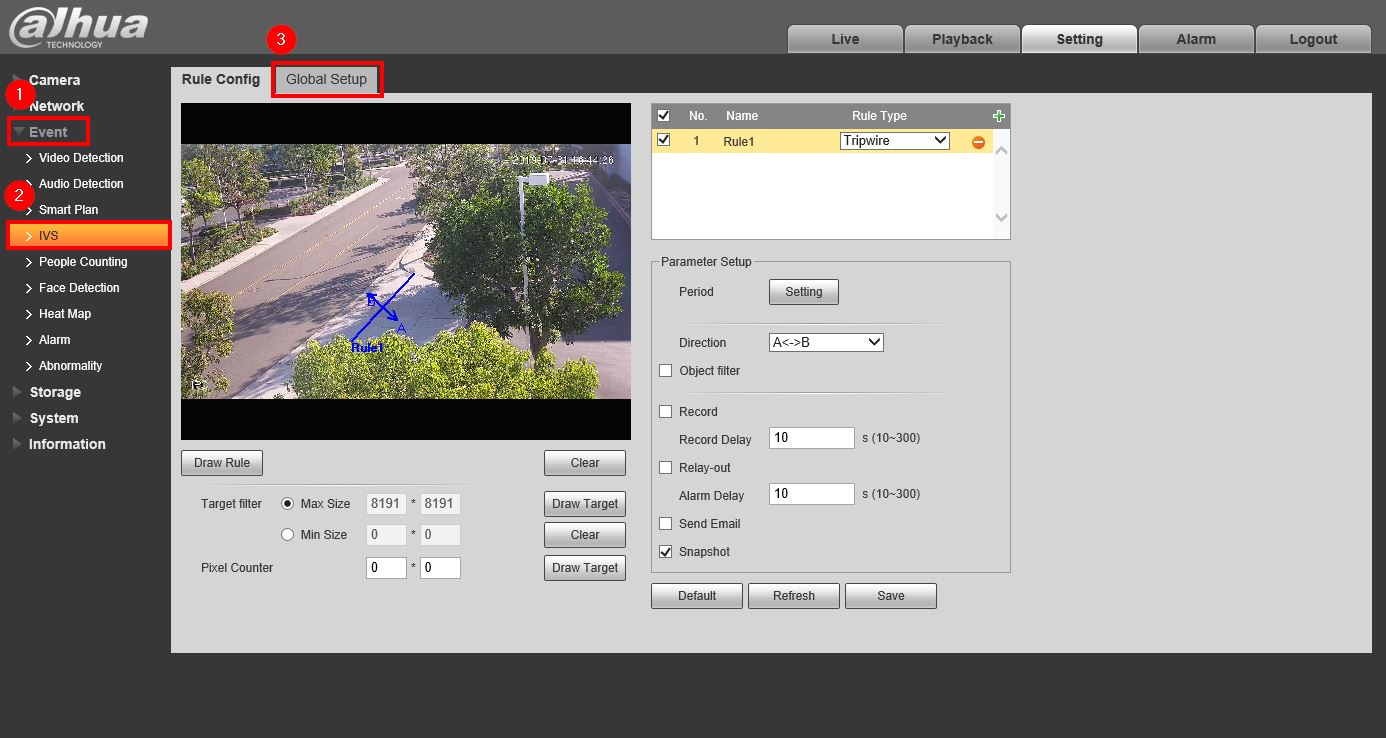Screen dimensions: 1386x738
Task: Uncheck the Snapshot checkbox
Action: [x=666, y=552]
